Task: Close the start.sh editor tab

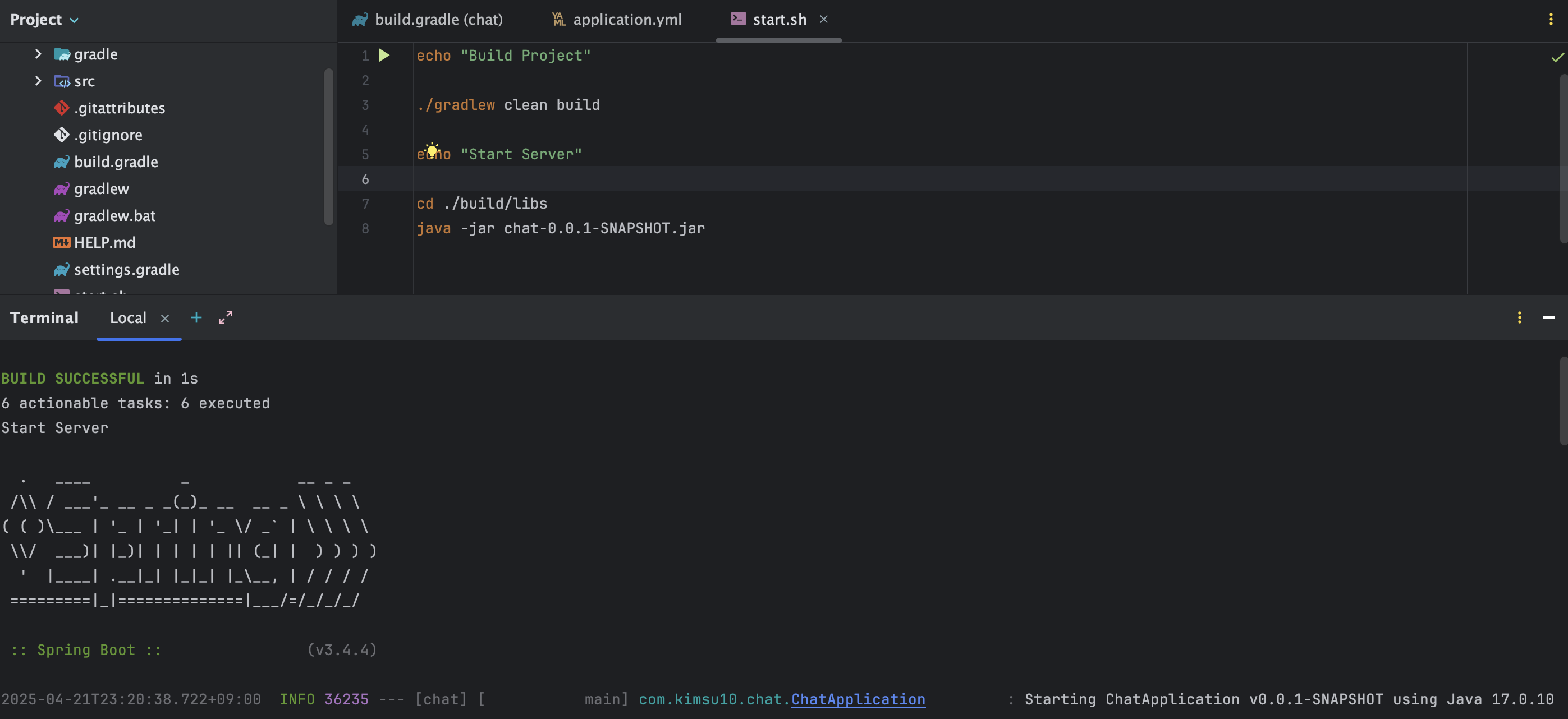Action: pyautogui.click(x=824, y=20)
